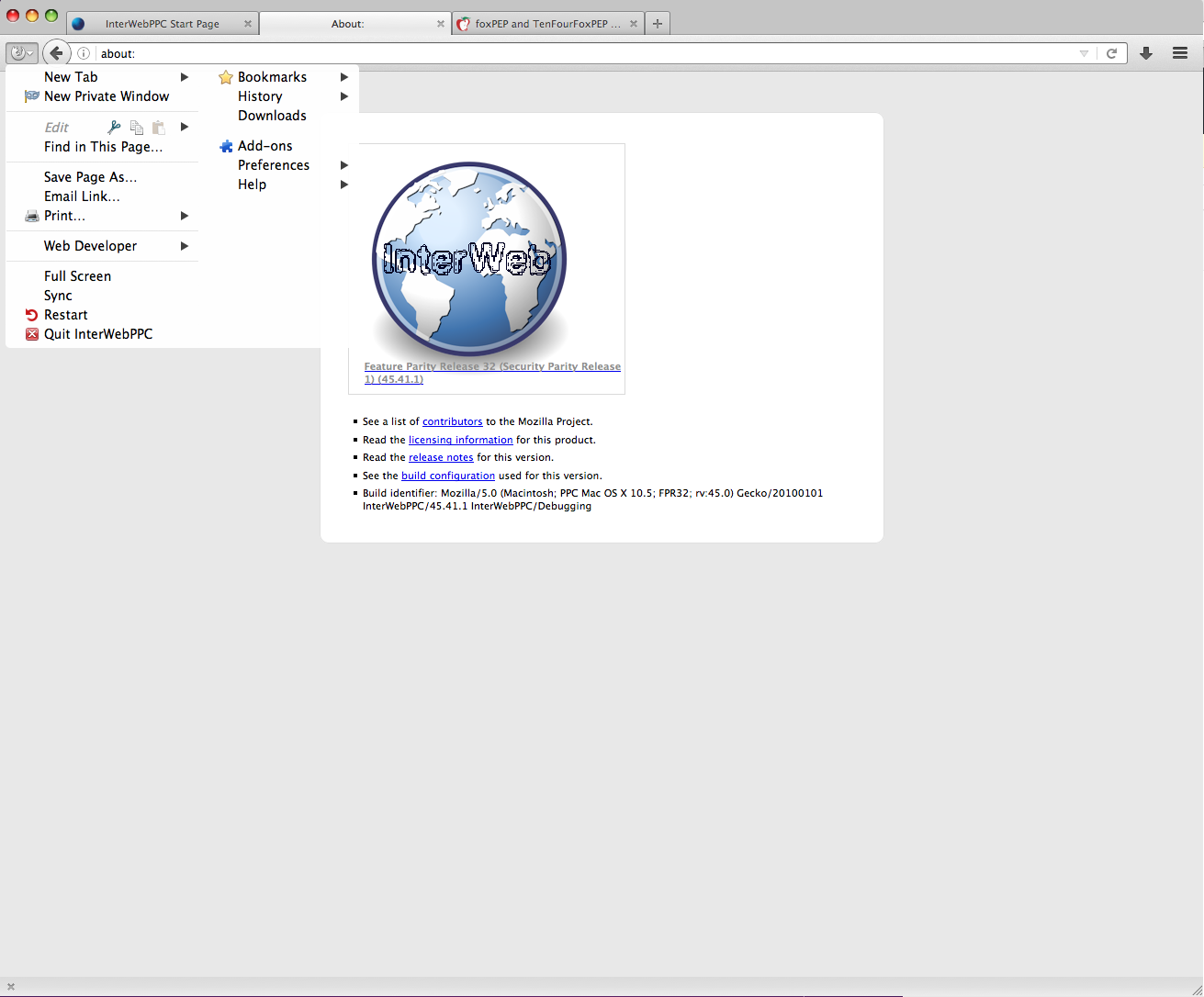The image size is (1204, 997).
Task: Close the InterWebPPC Start Page tab
Action: pos(248,24)
